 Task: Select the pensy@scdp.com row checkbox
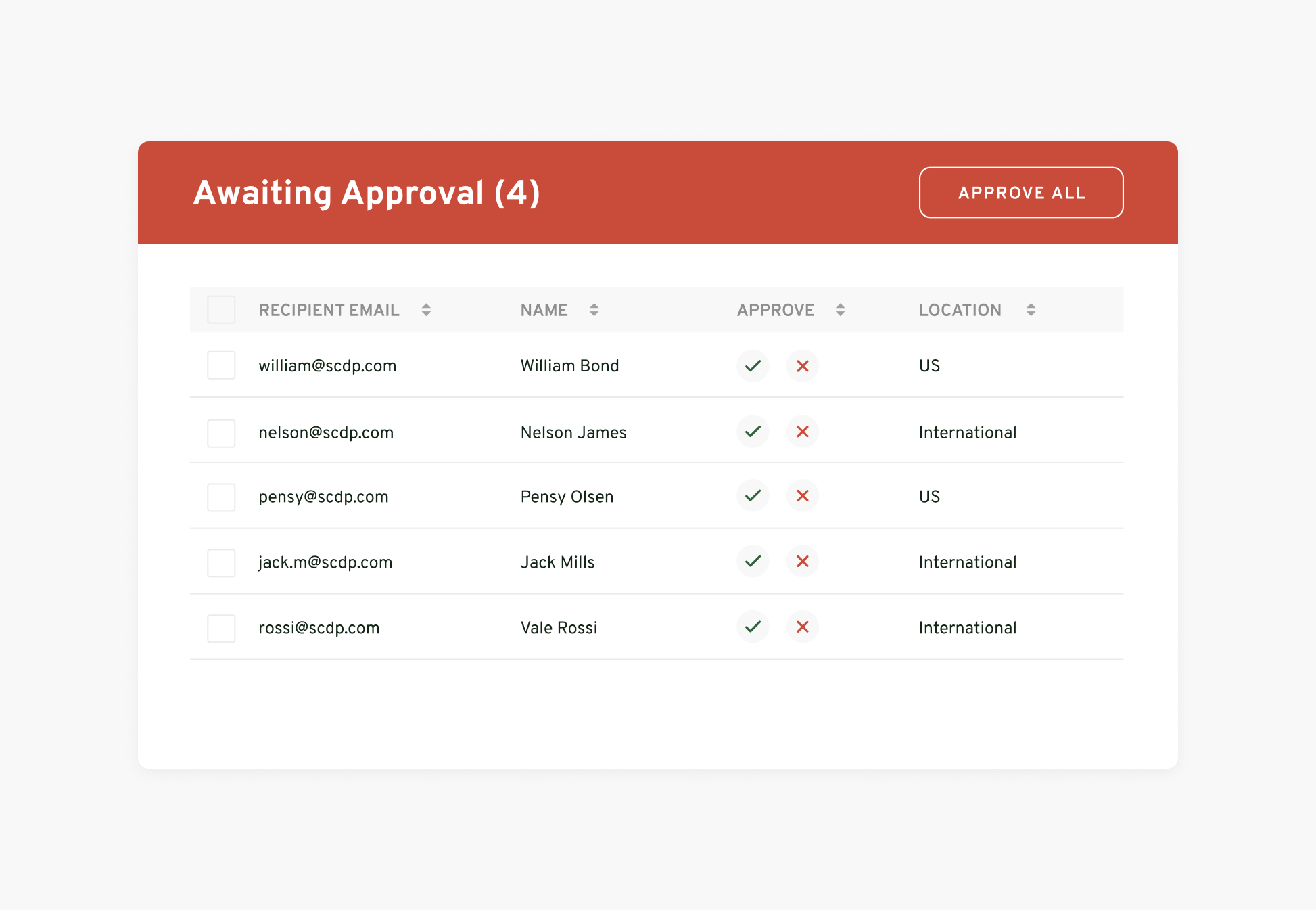[x=221, y=497]
